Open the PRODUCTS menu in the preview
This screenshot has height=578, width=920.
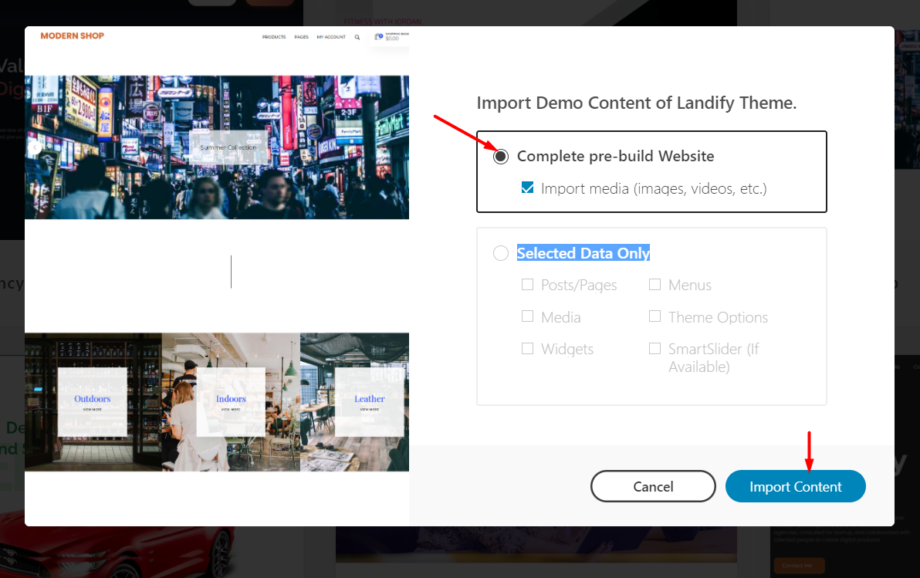[x=274, y=37]
